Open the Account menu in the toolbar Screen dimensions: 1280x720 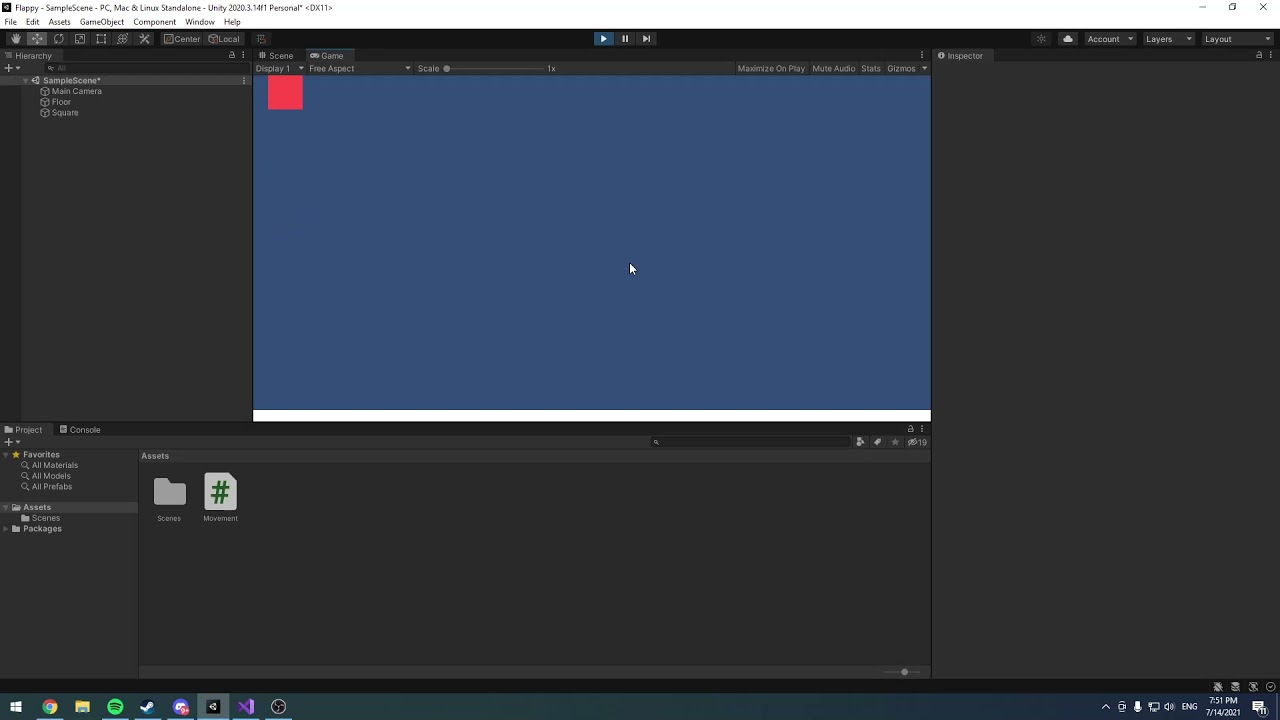coord(1108,38)
